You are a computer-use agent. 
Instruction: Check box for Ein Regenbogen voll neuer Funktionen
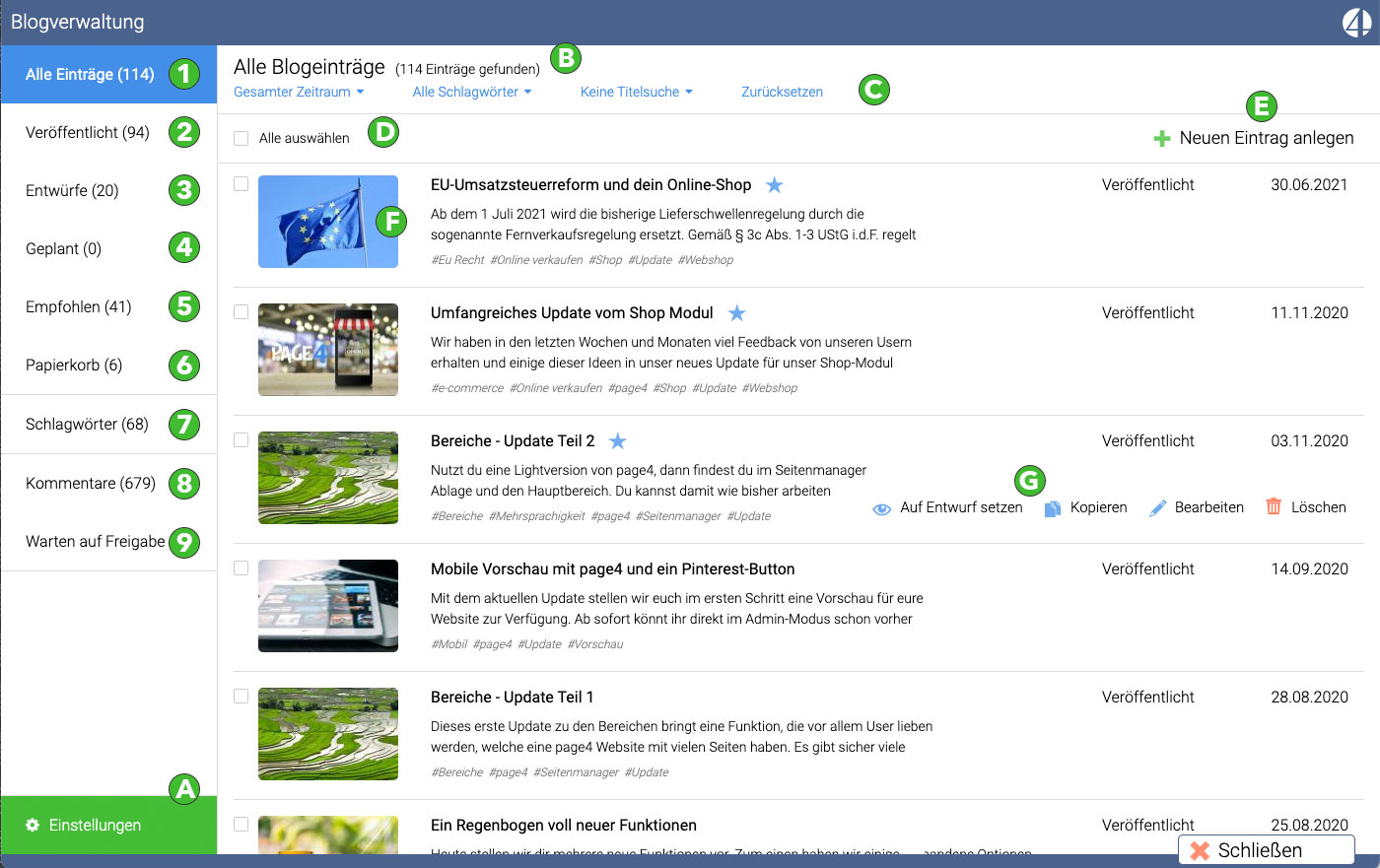[x=241, y=824]
